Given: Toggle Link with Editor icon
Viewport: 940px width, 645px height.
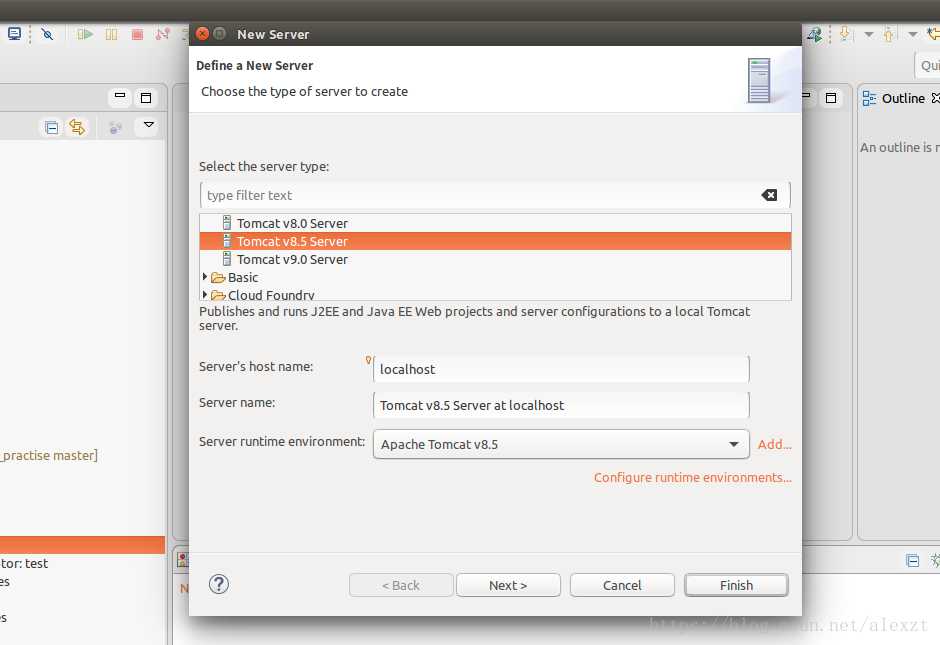Looking at the screenshot, I should point(77,127).
